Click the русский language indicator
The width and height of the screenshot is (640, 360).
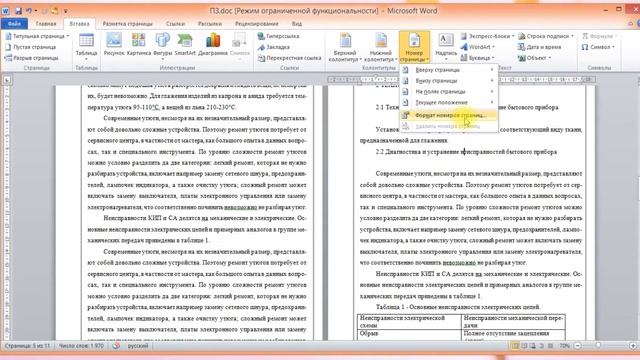(x=138, y=346)
